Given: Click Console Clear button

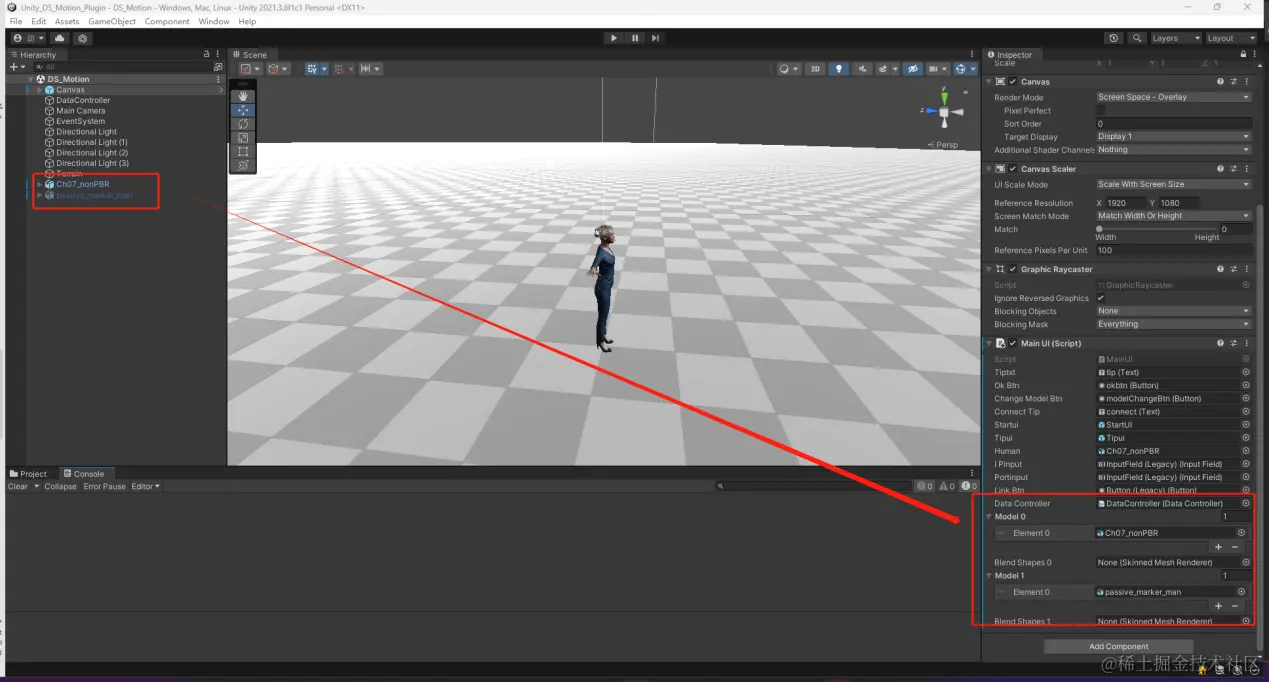Looking at the screenshot, I should click(x=18, y=486).
